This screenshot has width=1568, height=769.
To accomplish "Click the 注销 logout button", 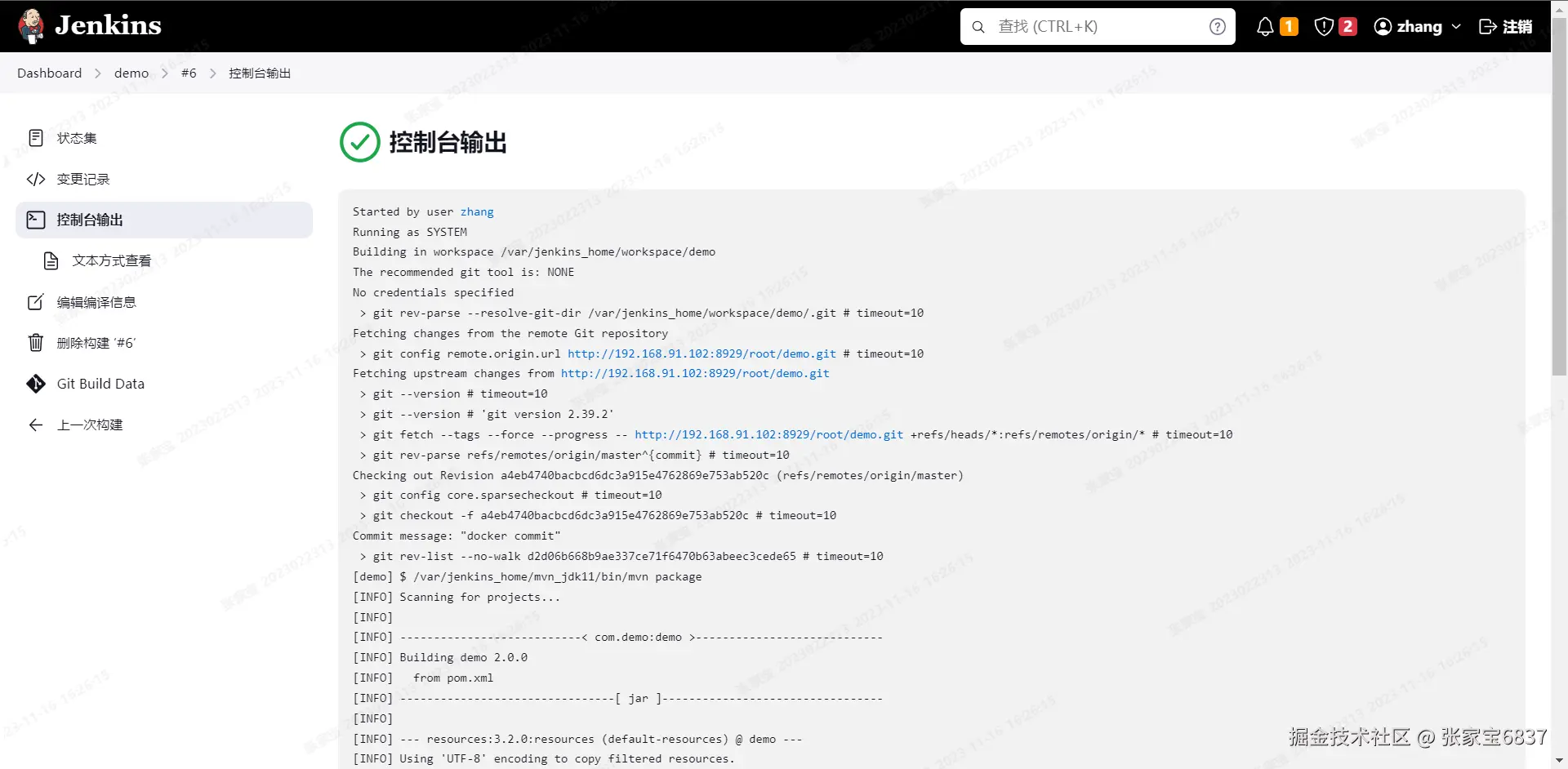I will coord(1505,27).
